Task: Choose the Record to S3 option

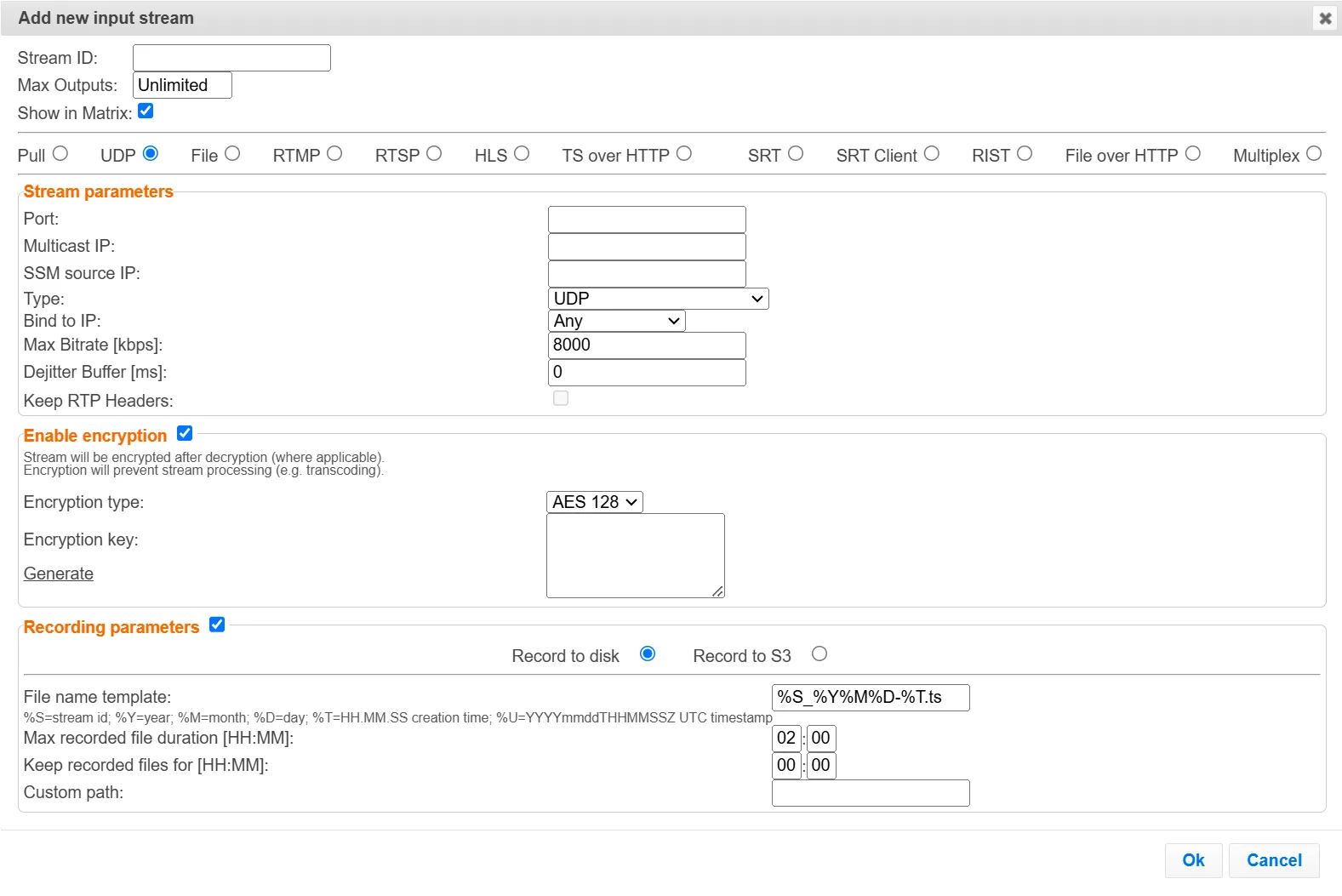Action: [819, 653]
